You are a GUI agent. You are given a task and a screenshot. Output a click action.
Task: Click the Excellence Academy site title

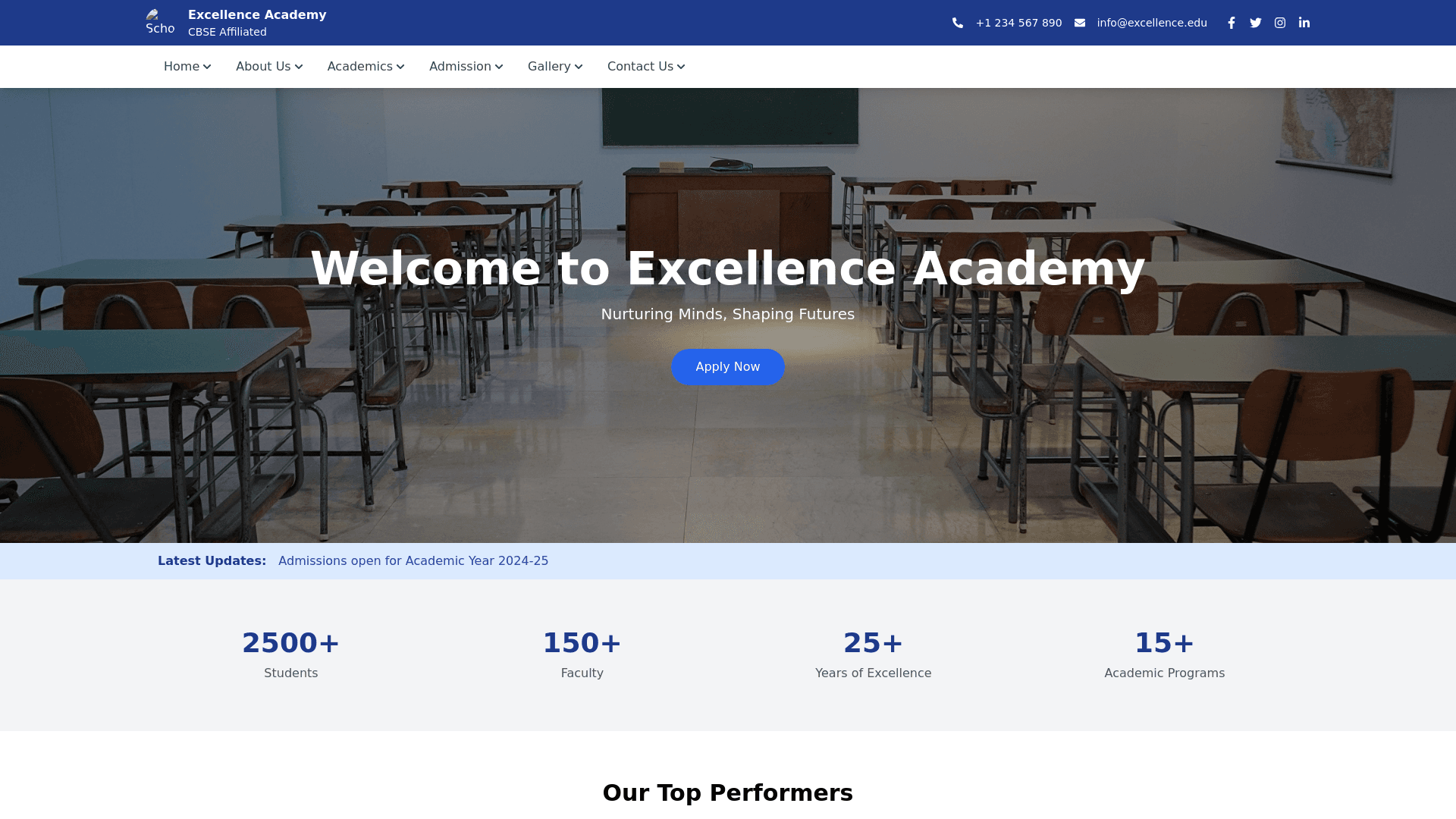click(x=257, y=14)
